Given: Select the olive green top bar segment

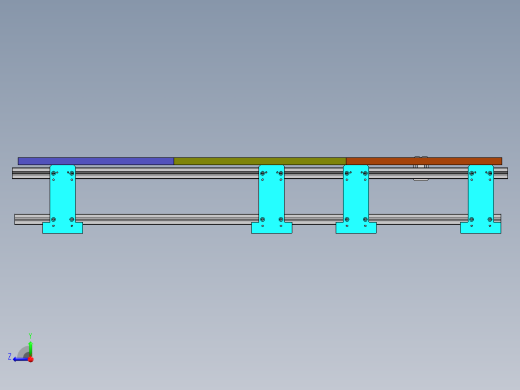Looking at the screenshot, I should point(260,161).
